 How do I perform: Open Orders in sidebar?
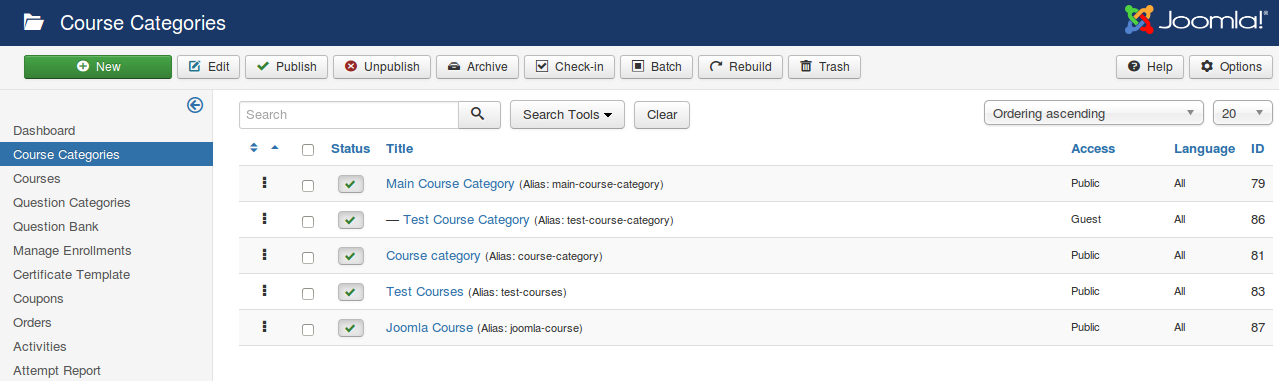pos(32,323)
